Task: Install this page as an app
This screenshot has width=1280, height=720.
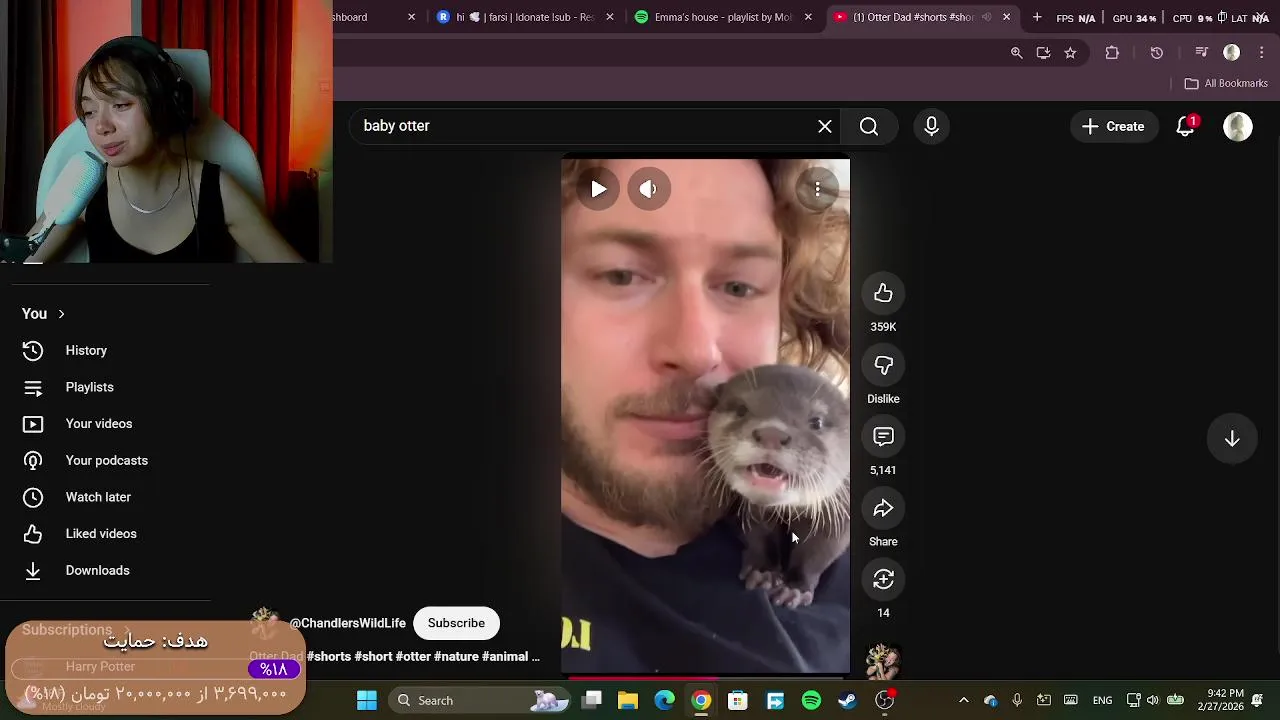Action: point(1043,53)
